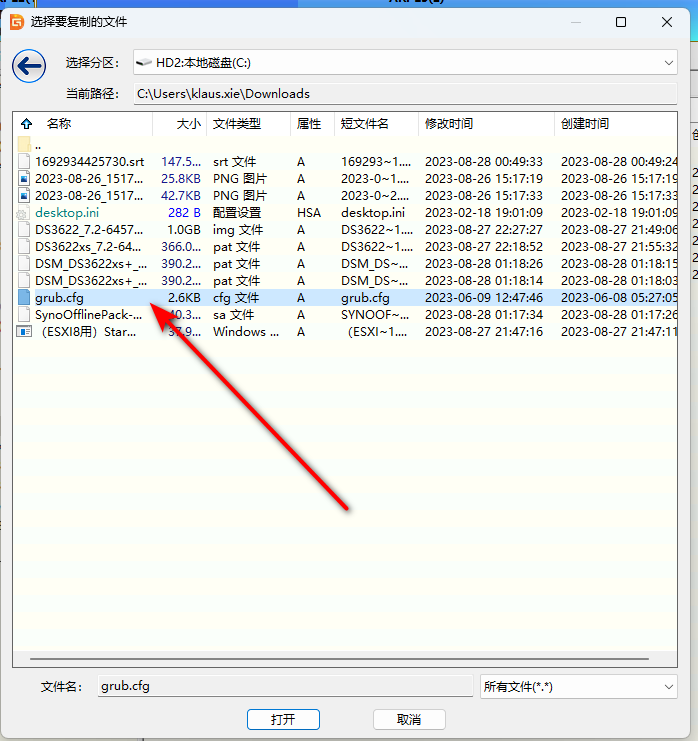Select DS3622_7.2-6457... img file
The image size is (698, 741).
point(89,230)
